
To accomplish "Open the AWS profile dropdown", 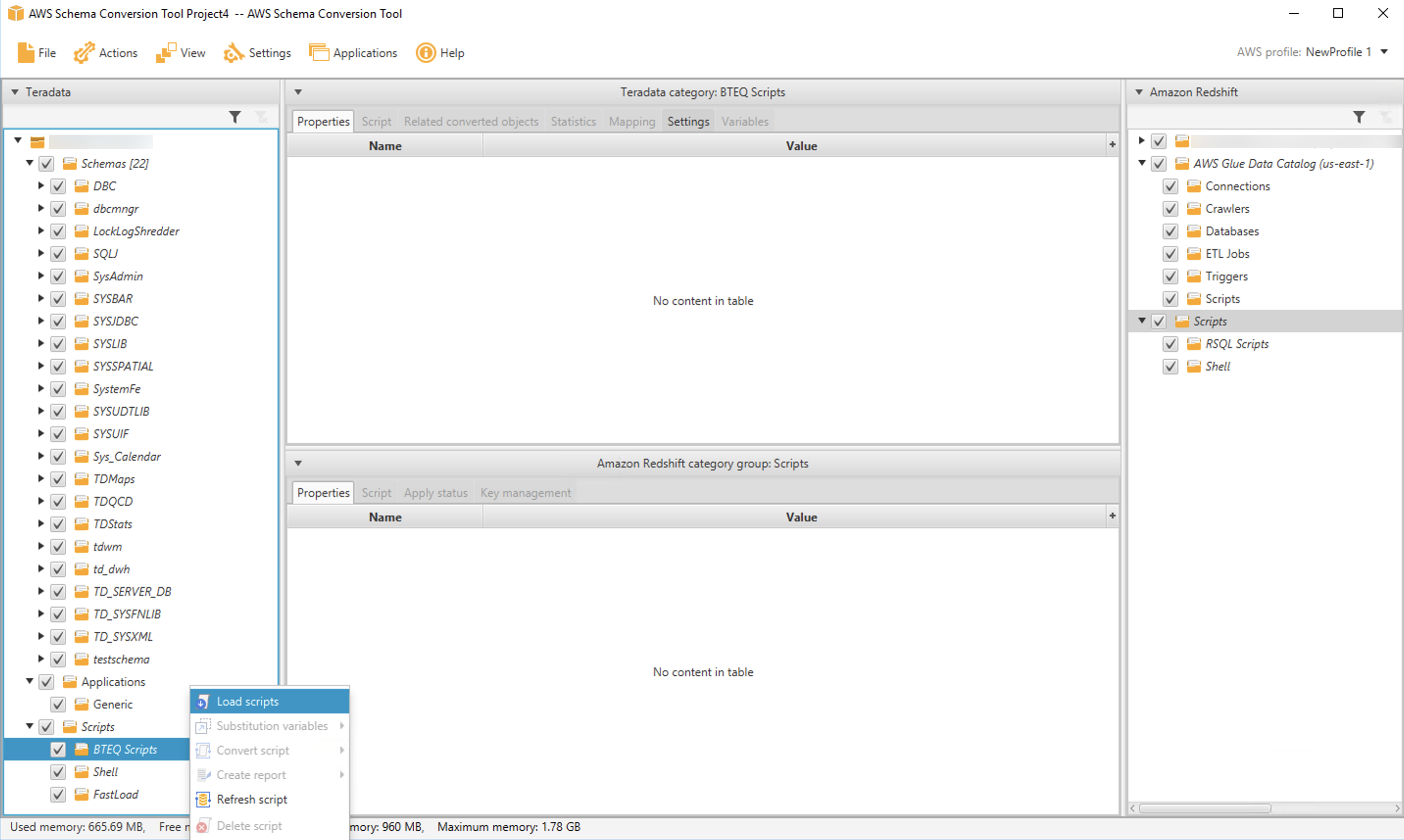I will [1384, 52].
